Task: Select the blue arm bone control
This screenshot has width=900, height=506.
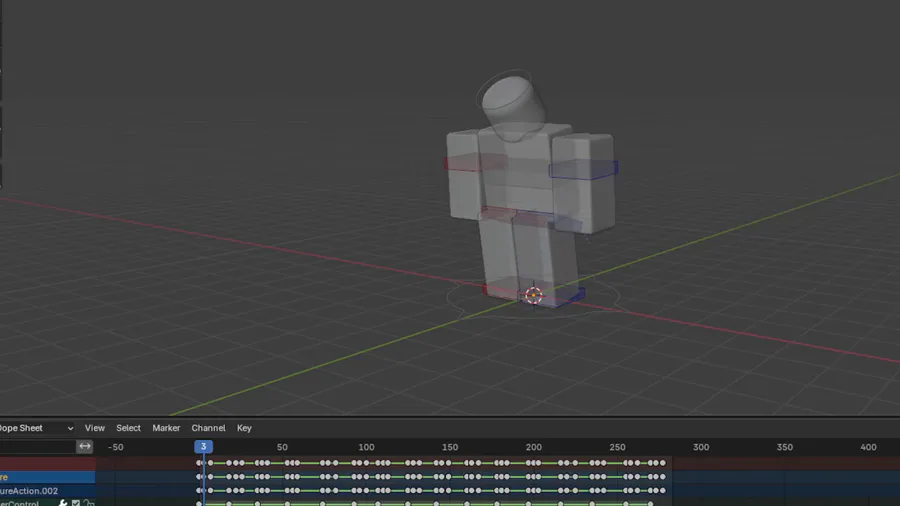Action: click(583, 170)
